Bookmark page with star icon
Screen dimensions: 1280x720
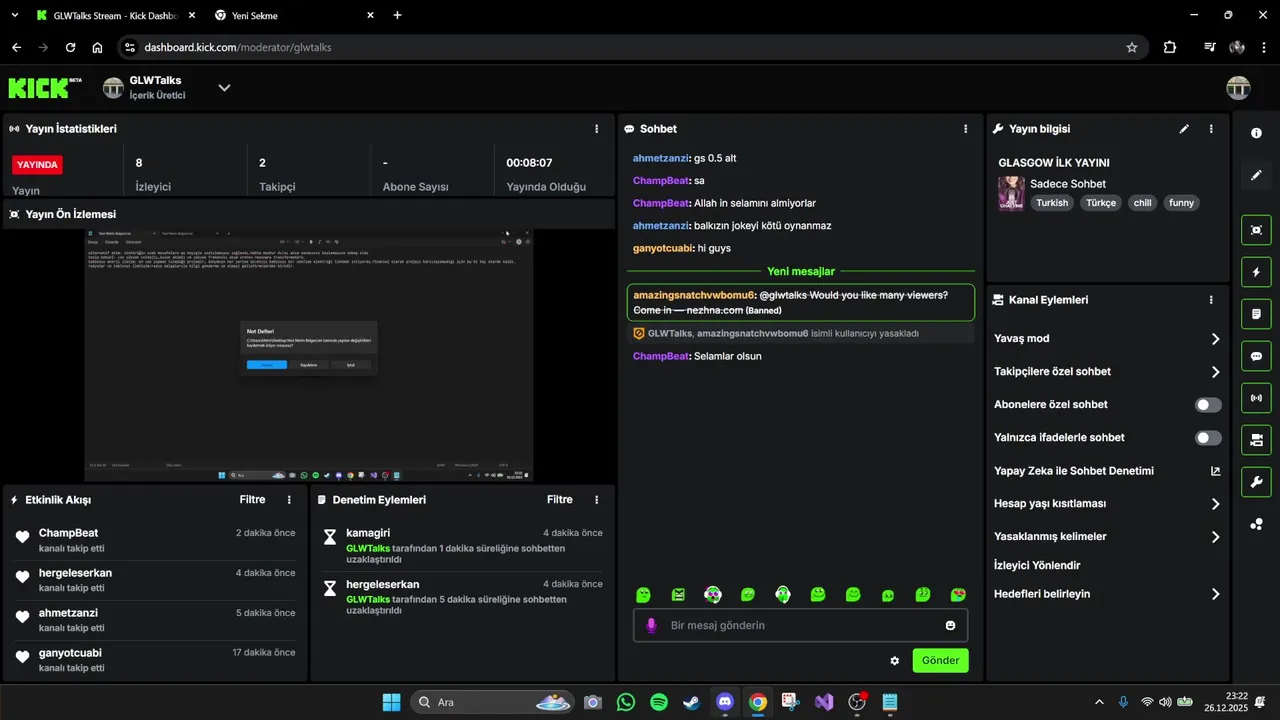[1132, 47]
